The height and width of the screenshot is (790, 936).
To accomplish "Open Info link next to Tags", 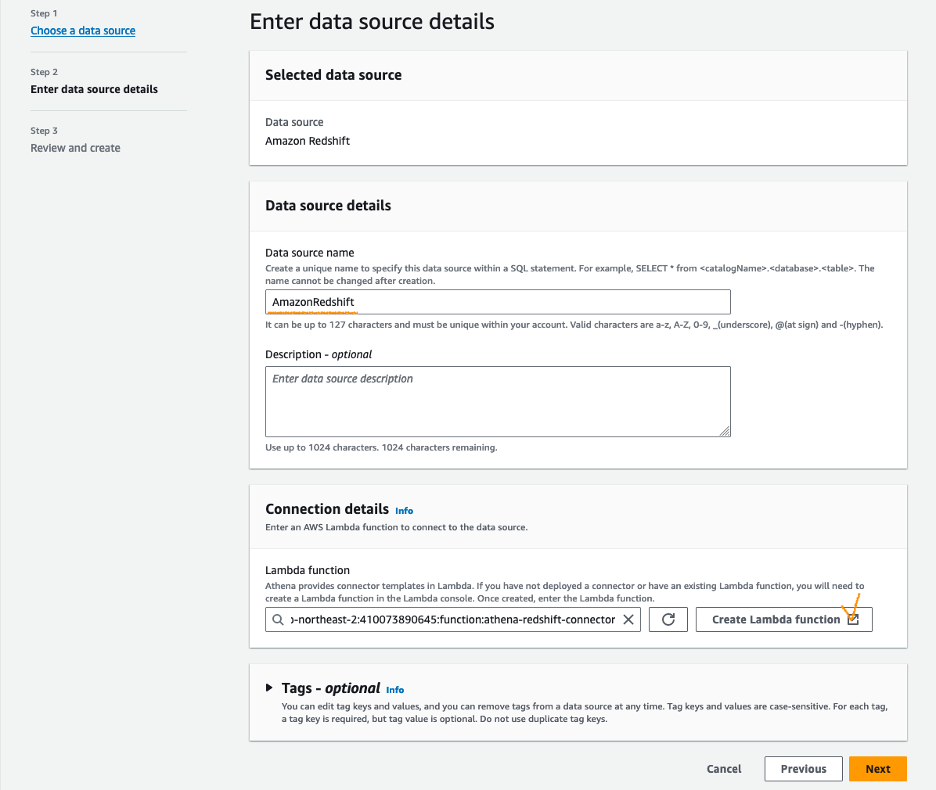I will [x=395, y=690].
